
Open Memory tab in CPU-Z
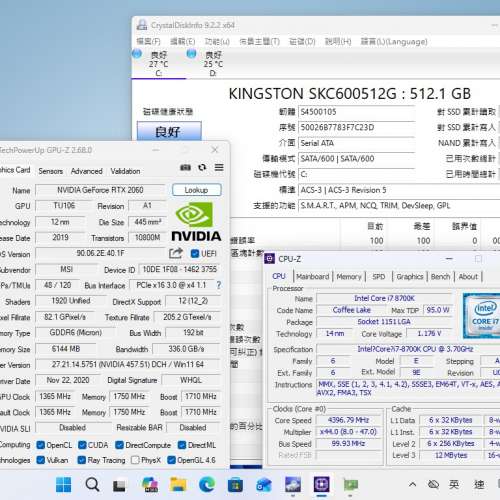(349, 276)
